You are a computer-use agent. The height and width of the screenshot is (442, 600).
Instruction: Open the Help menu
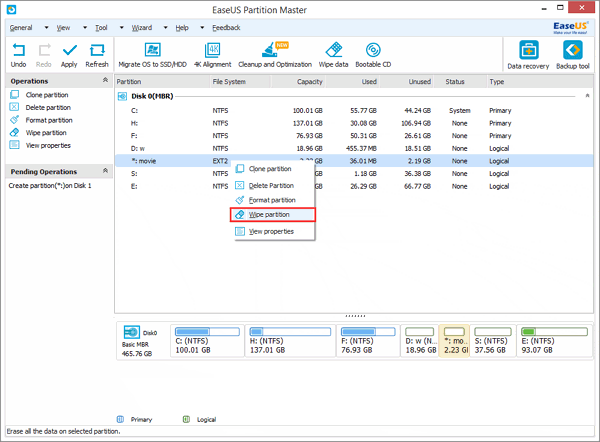(182, 28)
